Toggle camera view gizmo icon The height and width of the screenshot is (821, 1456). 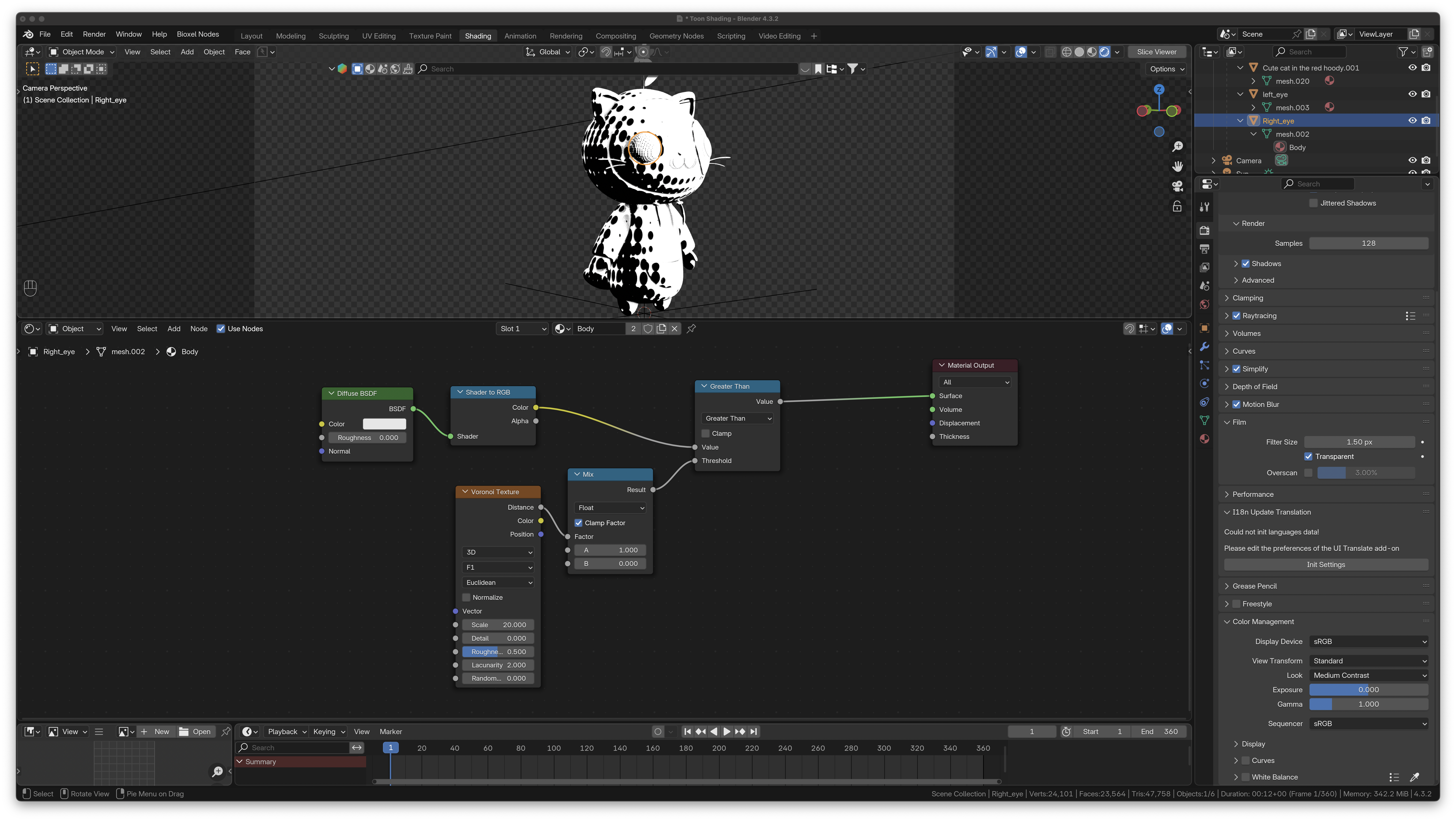(1177, 186)
